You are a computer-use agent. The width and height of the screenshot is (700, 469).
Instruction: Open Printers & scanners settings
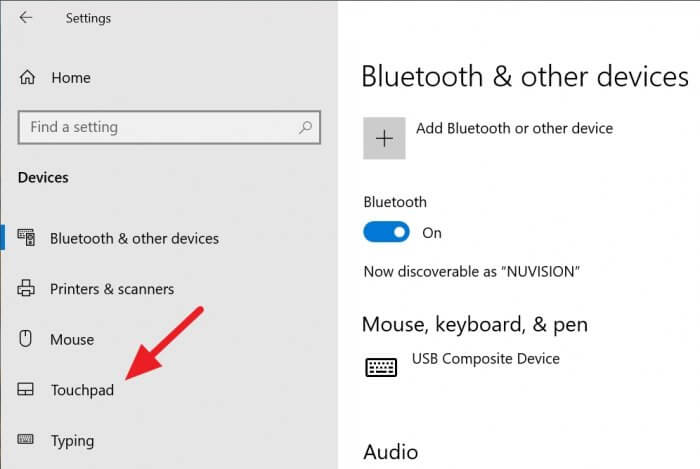coord(112,289)
